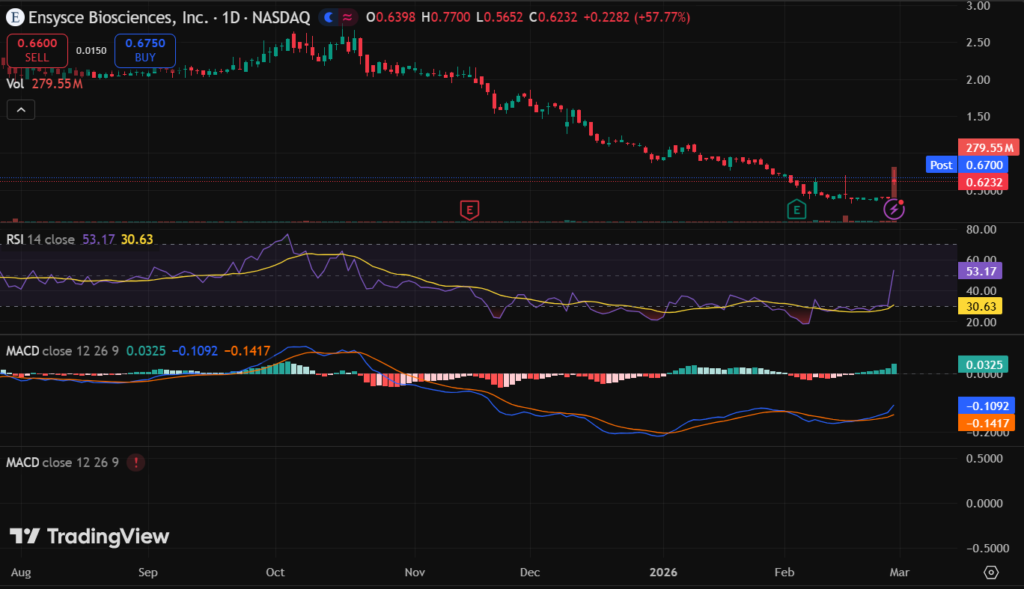The height and width of the screenshot is (589, 1024).
Task: Open the green earnings marker in February
Action: coord(796,209)
